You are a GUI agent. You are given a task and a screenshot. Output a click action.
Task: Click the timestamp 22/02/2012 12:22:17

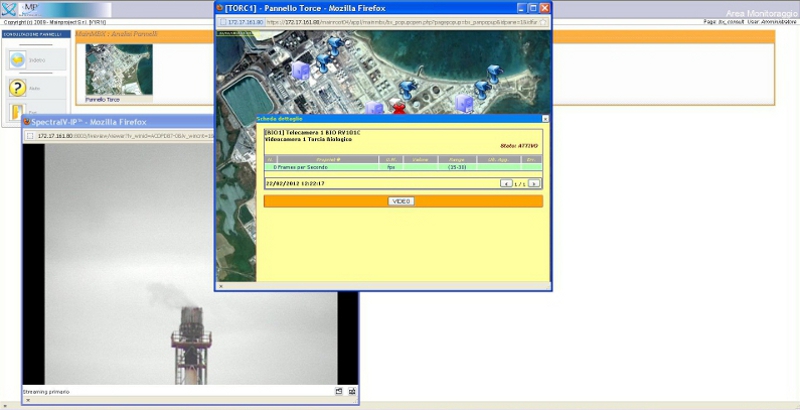[295, 184]
